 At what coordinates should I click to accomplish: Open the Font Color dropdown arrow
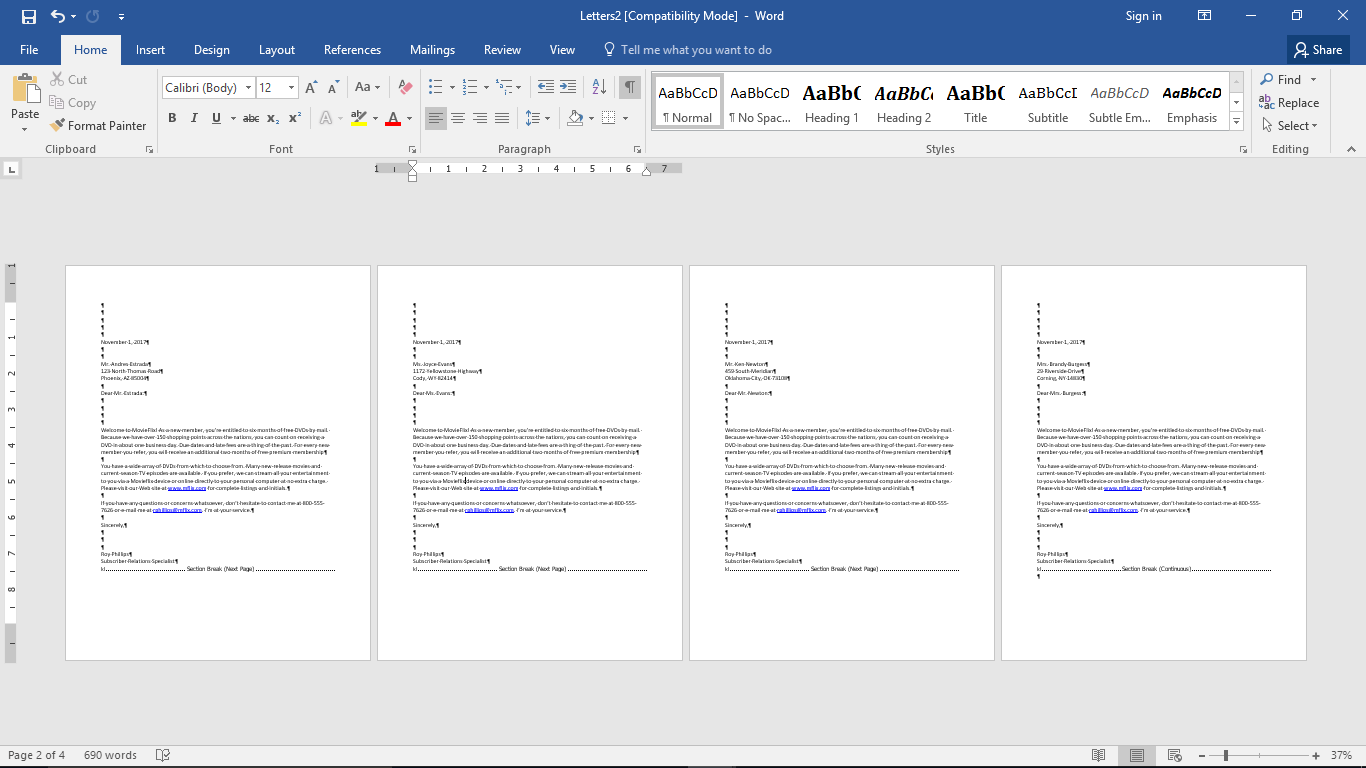(x=409, y=118)
